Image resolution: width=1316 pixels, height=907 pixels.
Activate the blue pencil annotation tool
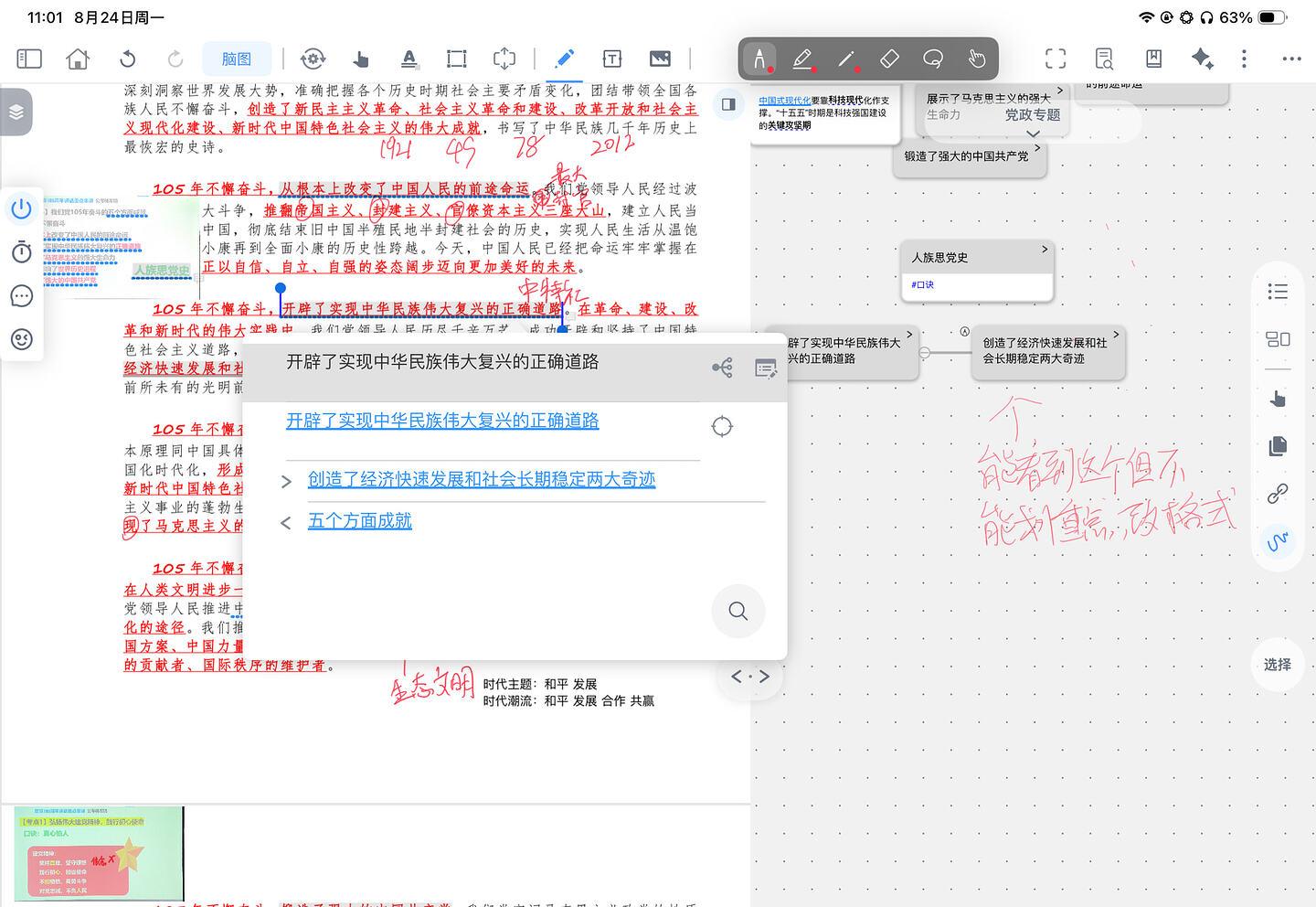(565, 59)
